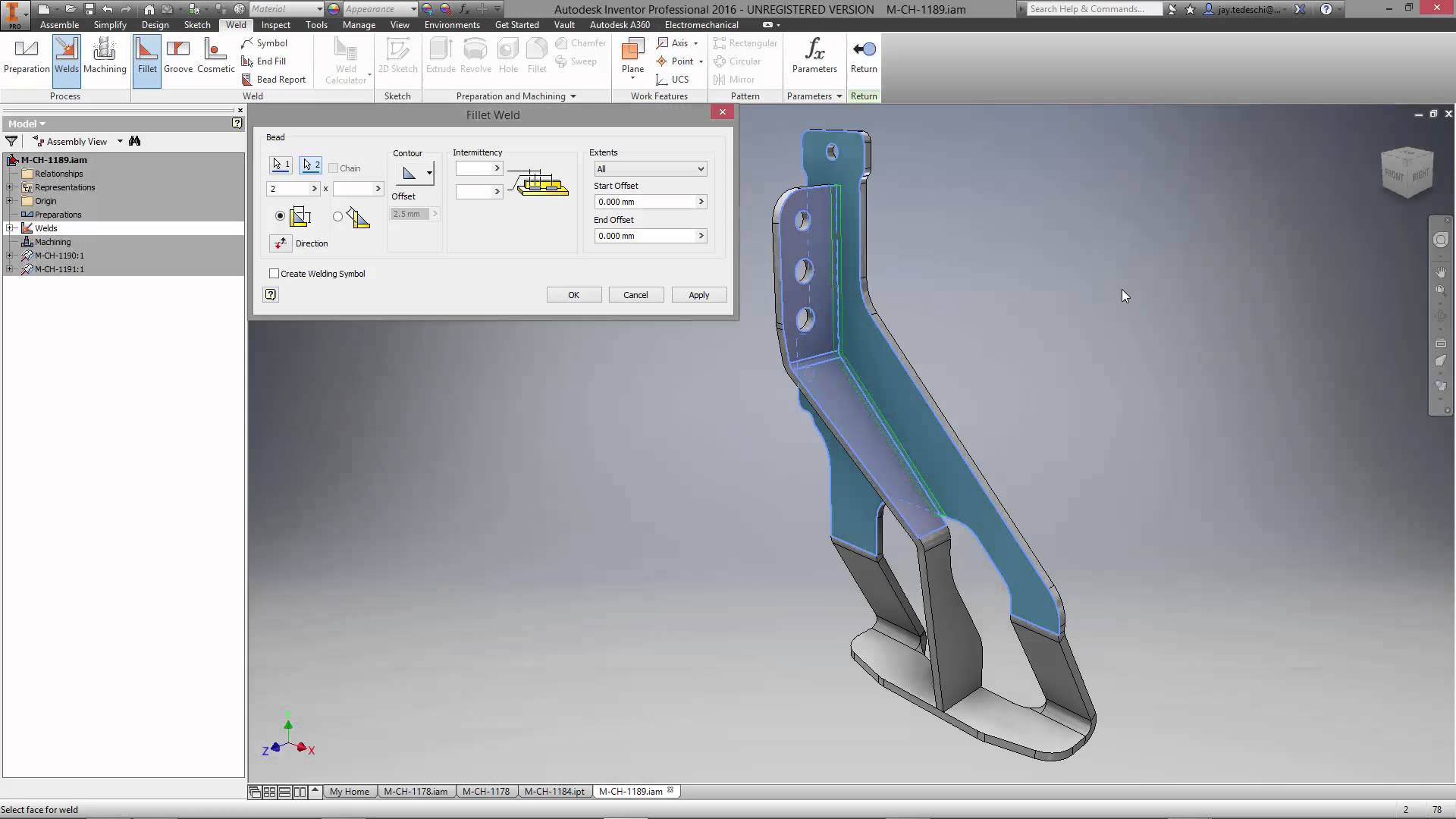The image size is (1456, 819).
Task: Select the second Offset radio option
Action: [337, 216]
